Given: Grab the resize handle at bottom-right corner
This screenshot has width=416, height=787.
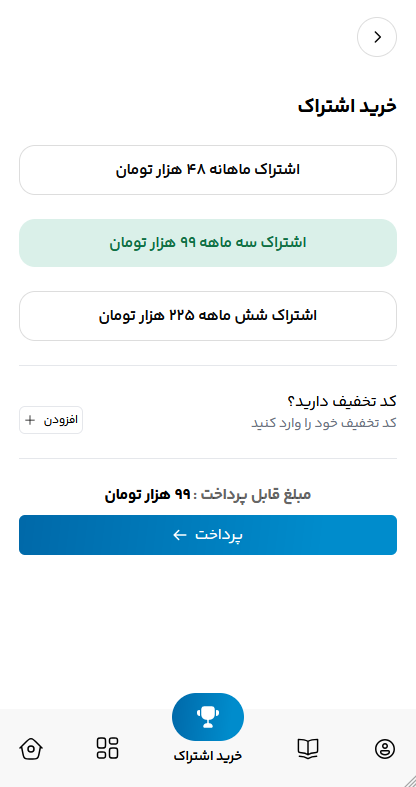Looking at the screenshot, I should [x=408, y=779].
